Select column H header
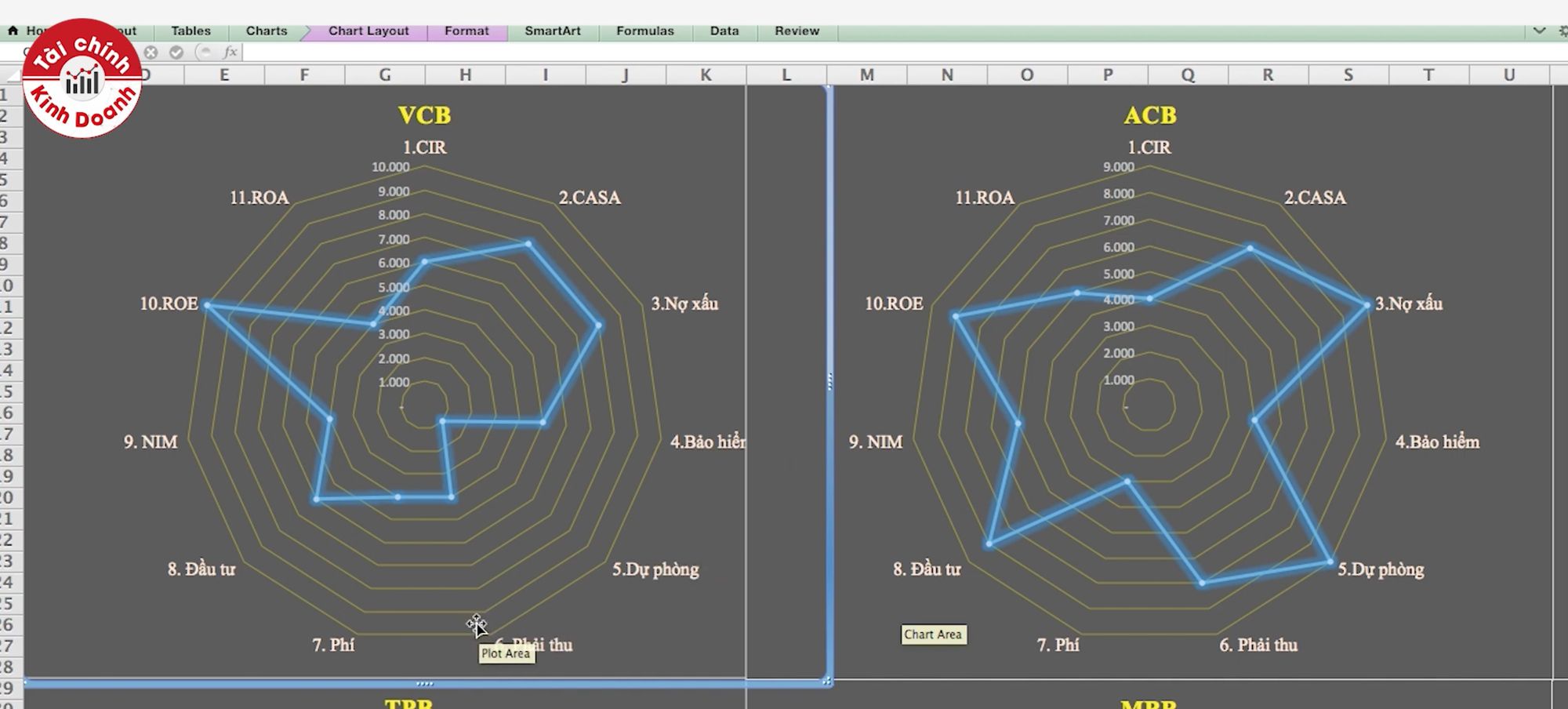 coord(466,75)
